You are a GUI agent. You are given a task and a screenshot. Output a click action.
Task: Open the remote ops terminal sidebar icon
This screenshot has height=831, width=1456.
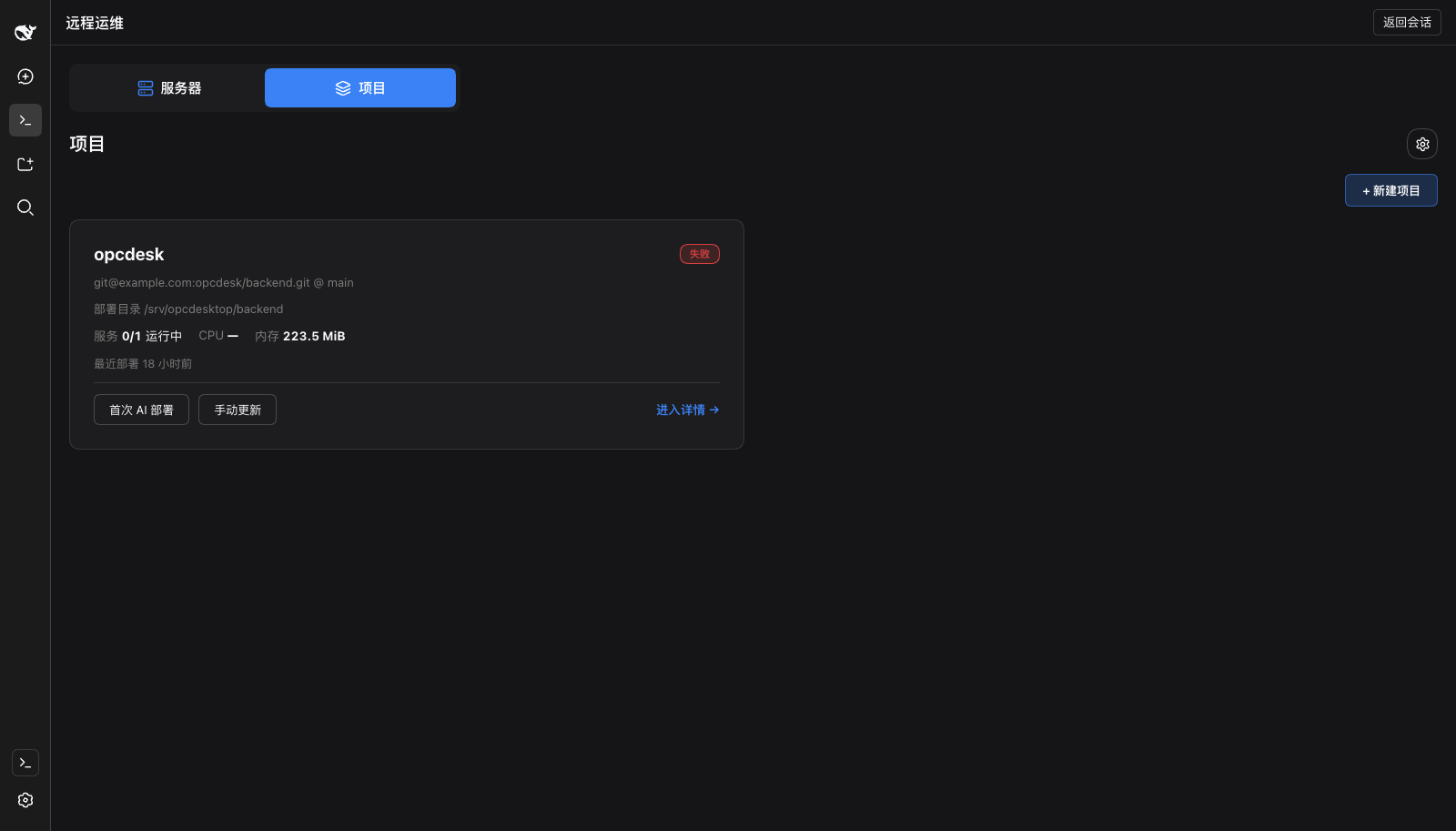point(25,120)
